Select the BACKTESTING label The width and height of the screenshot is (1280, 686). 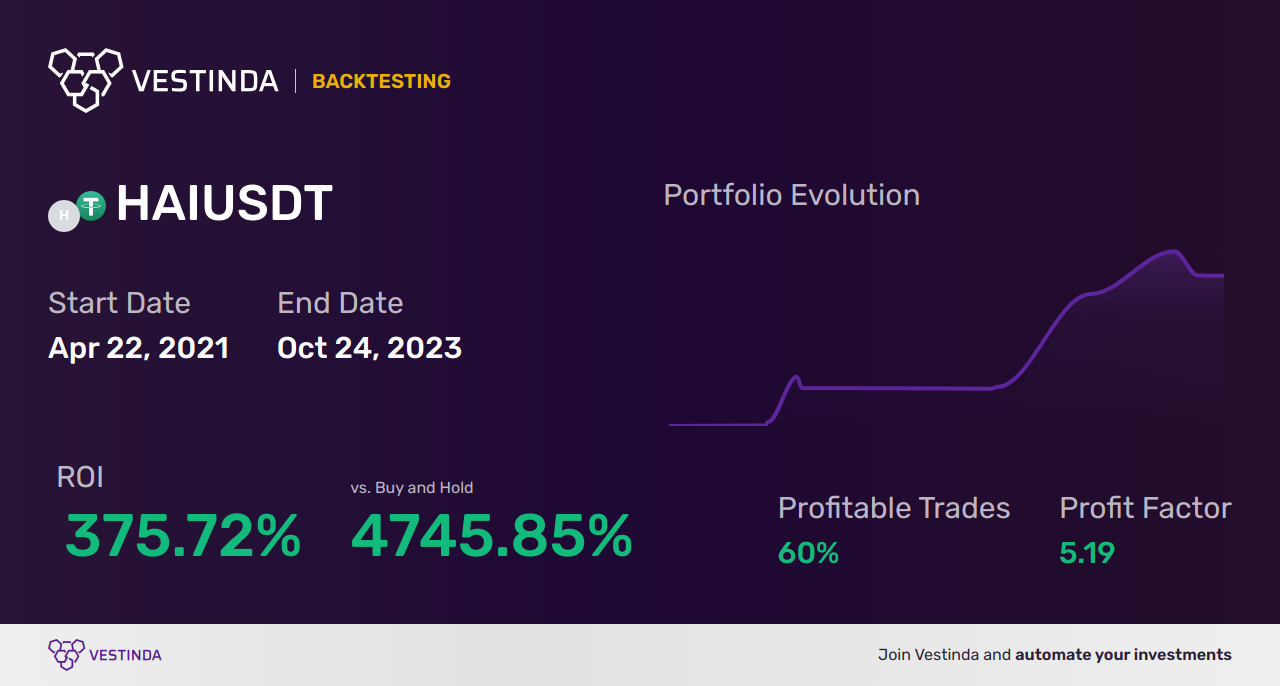[x=381, y=82]
